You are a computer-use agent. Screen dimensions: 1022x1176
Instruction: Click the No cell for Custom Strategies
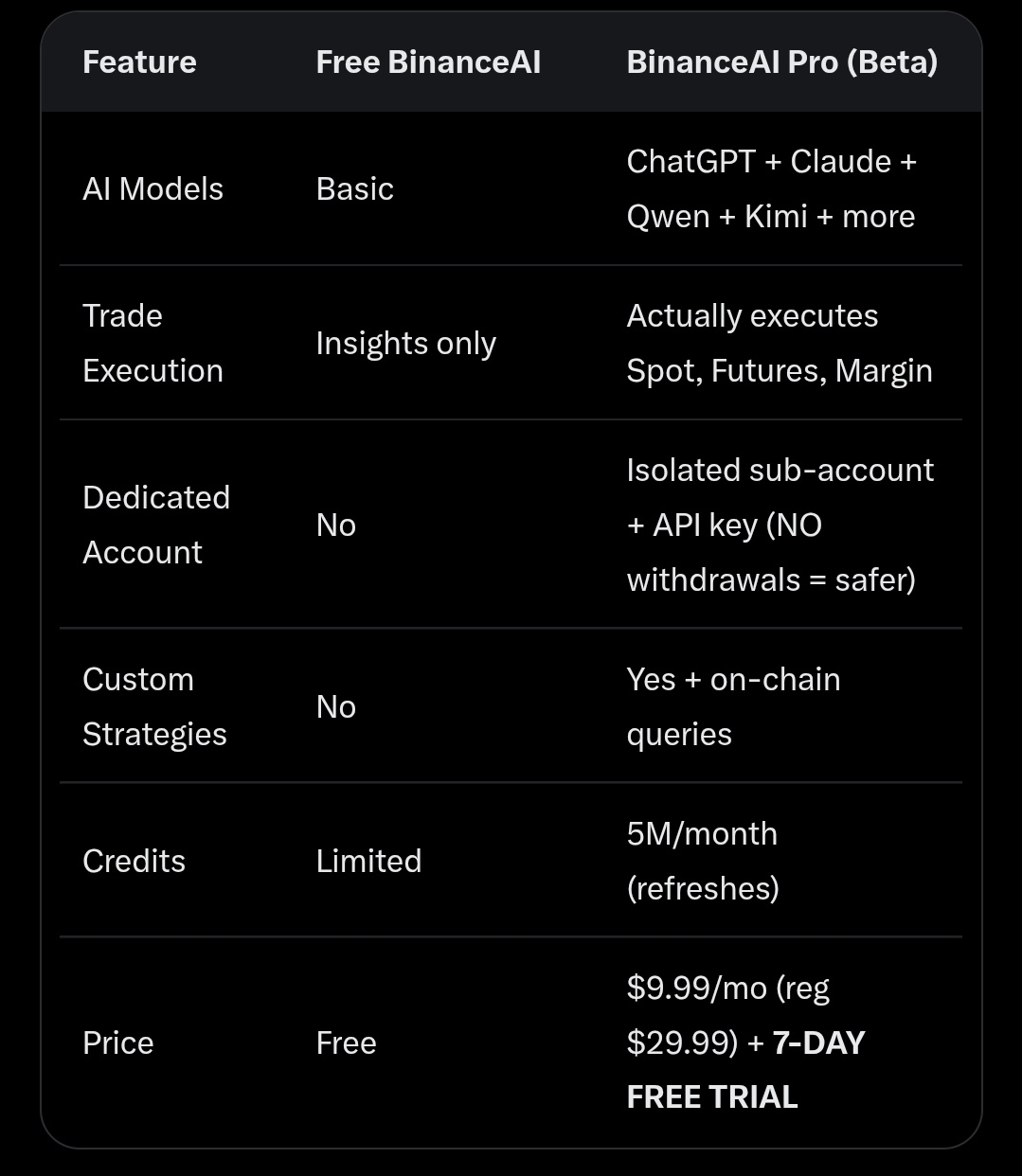point(335,706)
